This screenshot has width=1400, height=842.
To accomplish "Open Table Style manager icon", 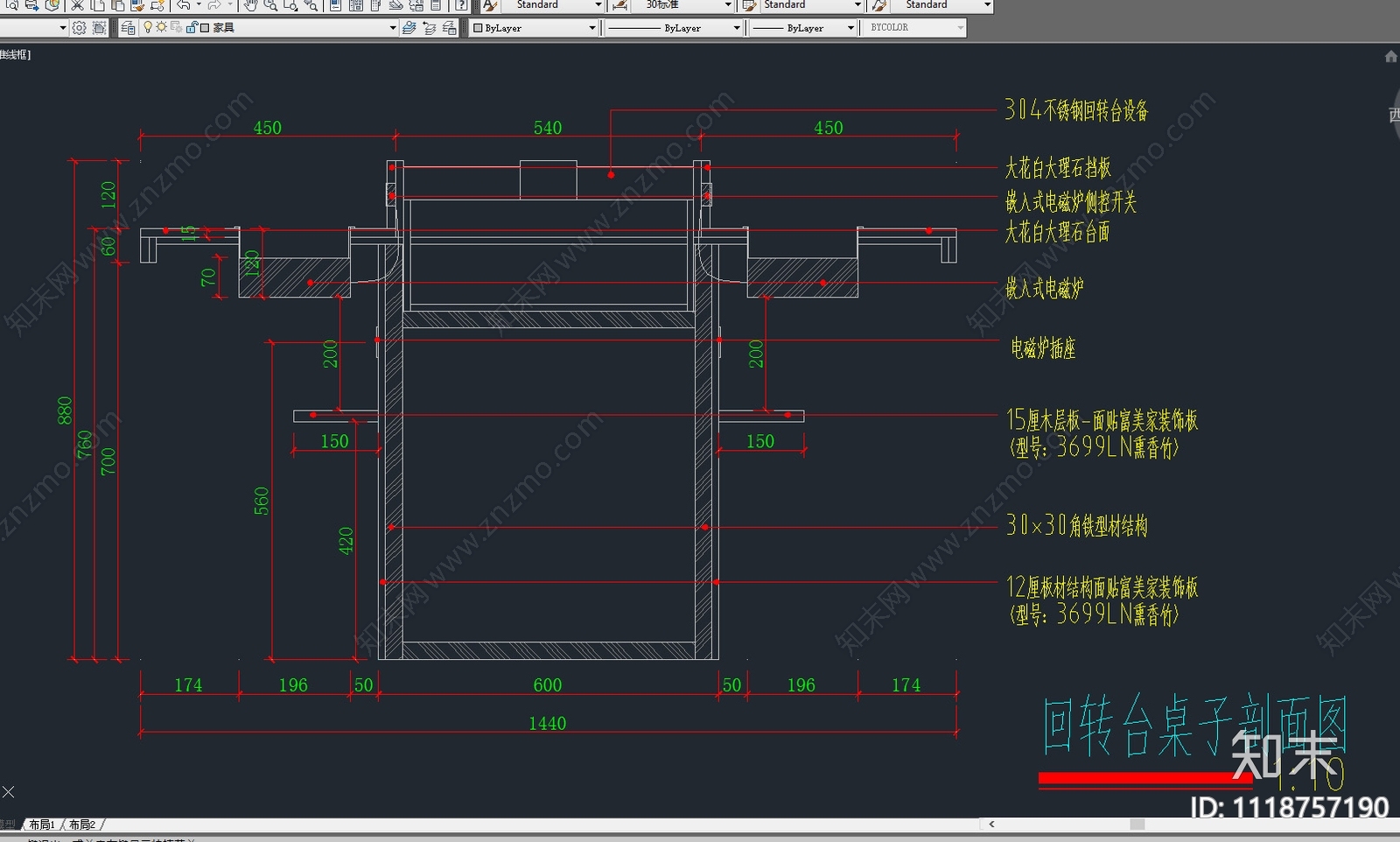I will click(x=749, y=5).
